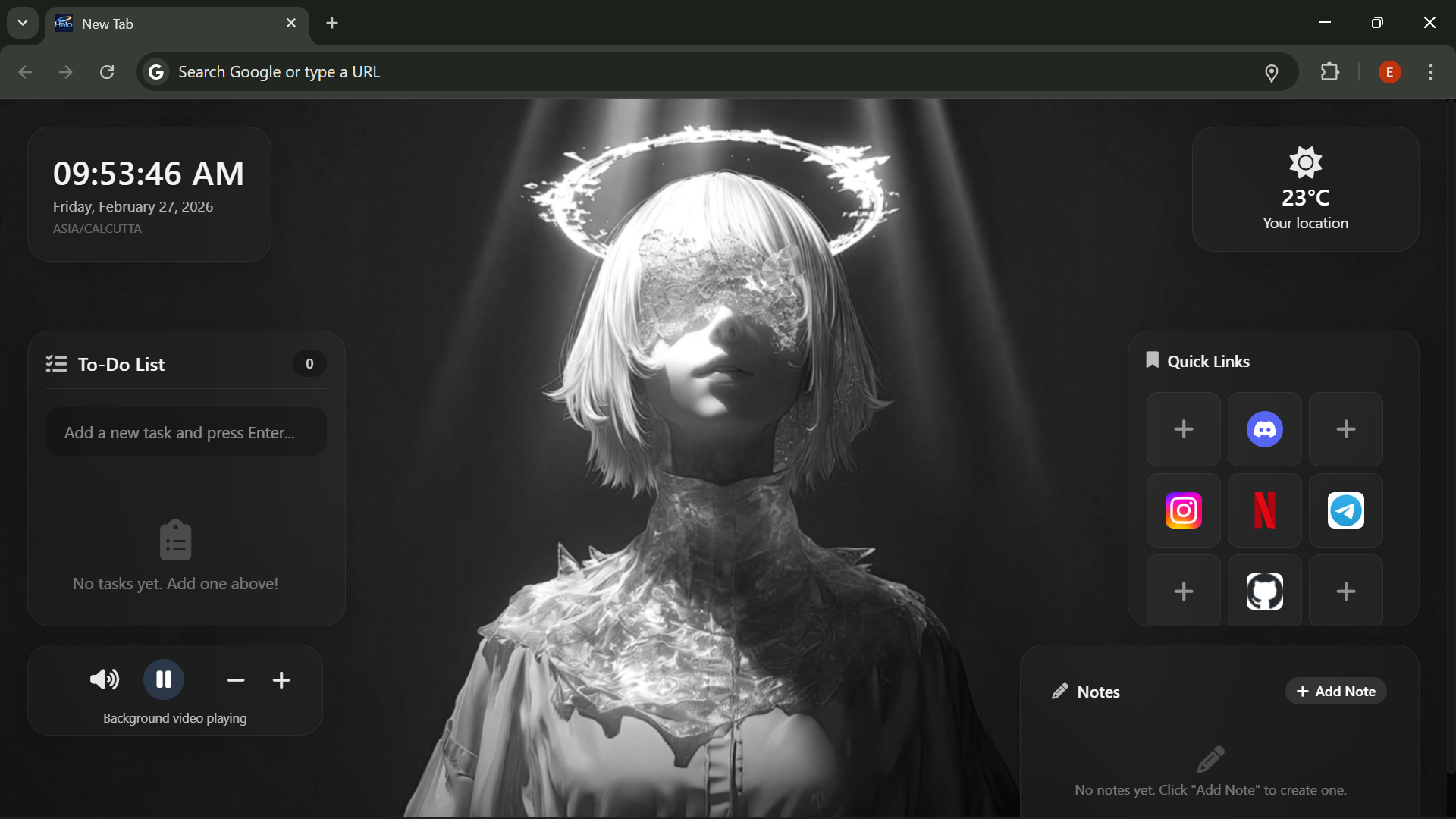Open the three-dot browser menu
Screen dimensions: 1456x819
[1432, 72]
